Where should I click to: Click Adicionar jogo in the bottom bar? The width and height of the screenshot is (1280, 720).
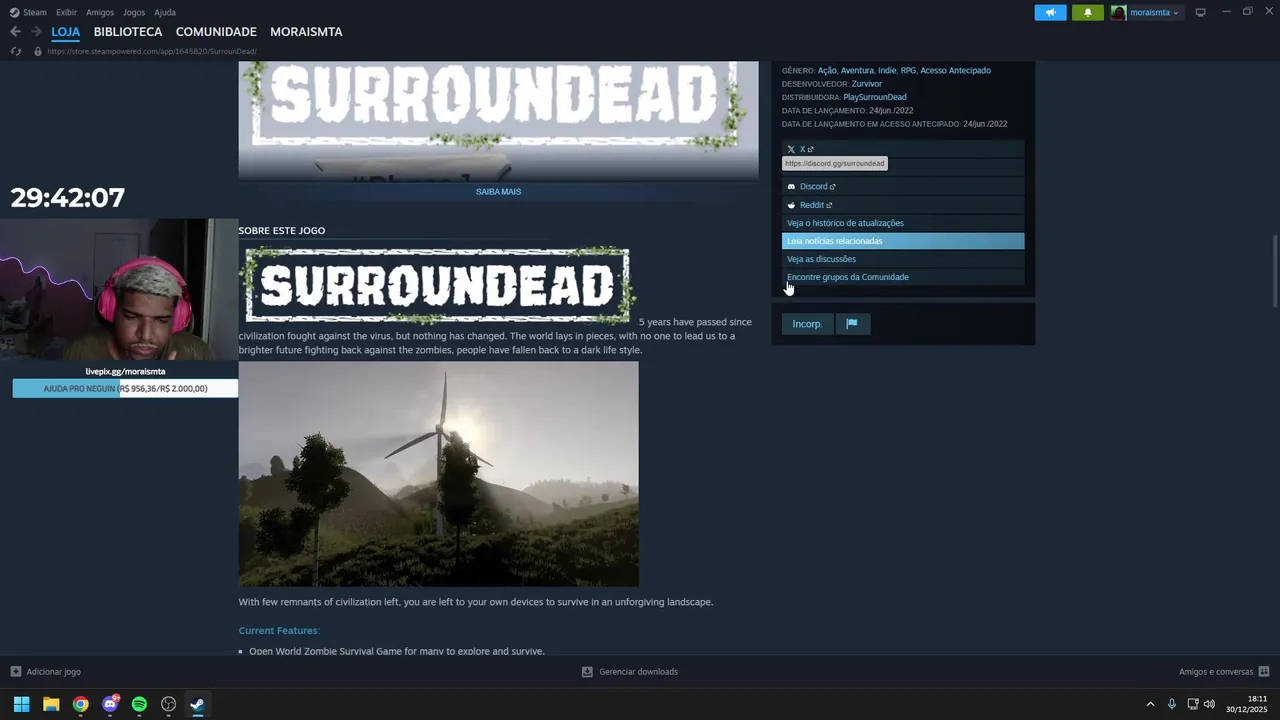pyautogui.click(x=54, y=672)
